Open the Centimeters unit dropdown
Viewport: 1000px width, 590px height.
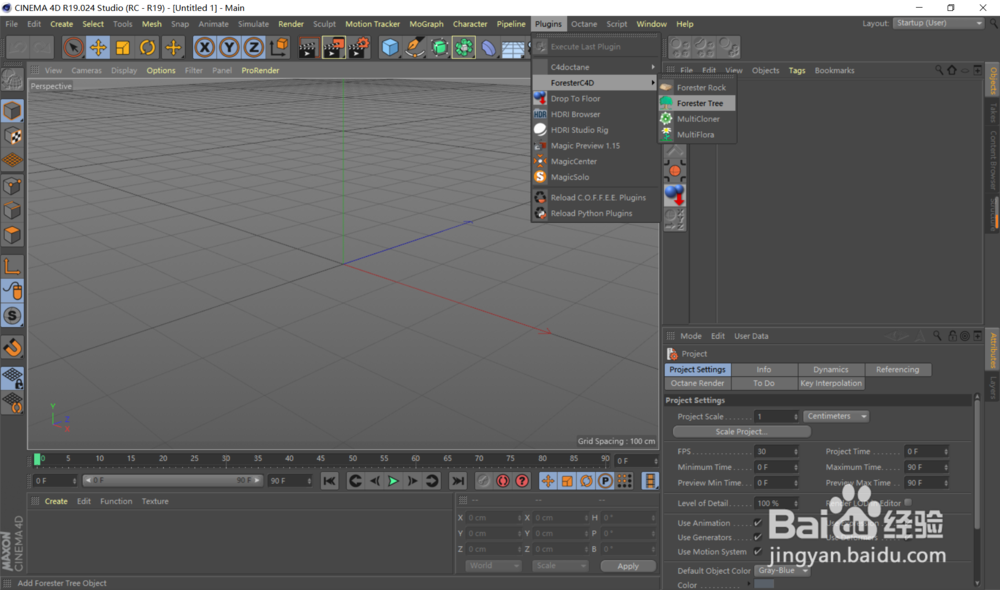836,417
